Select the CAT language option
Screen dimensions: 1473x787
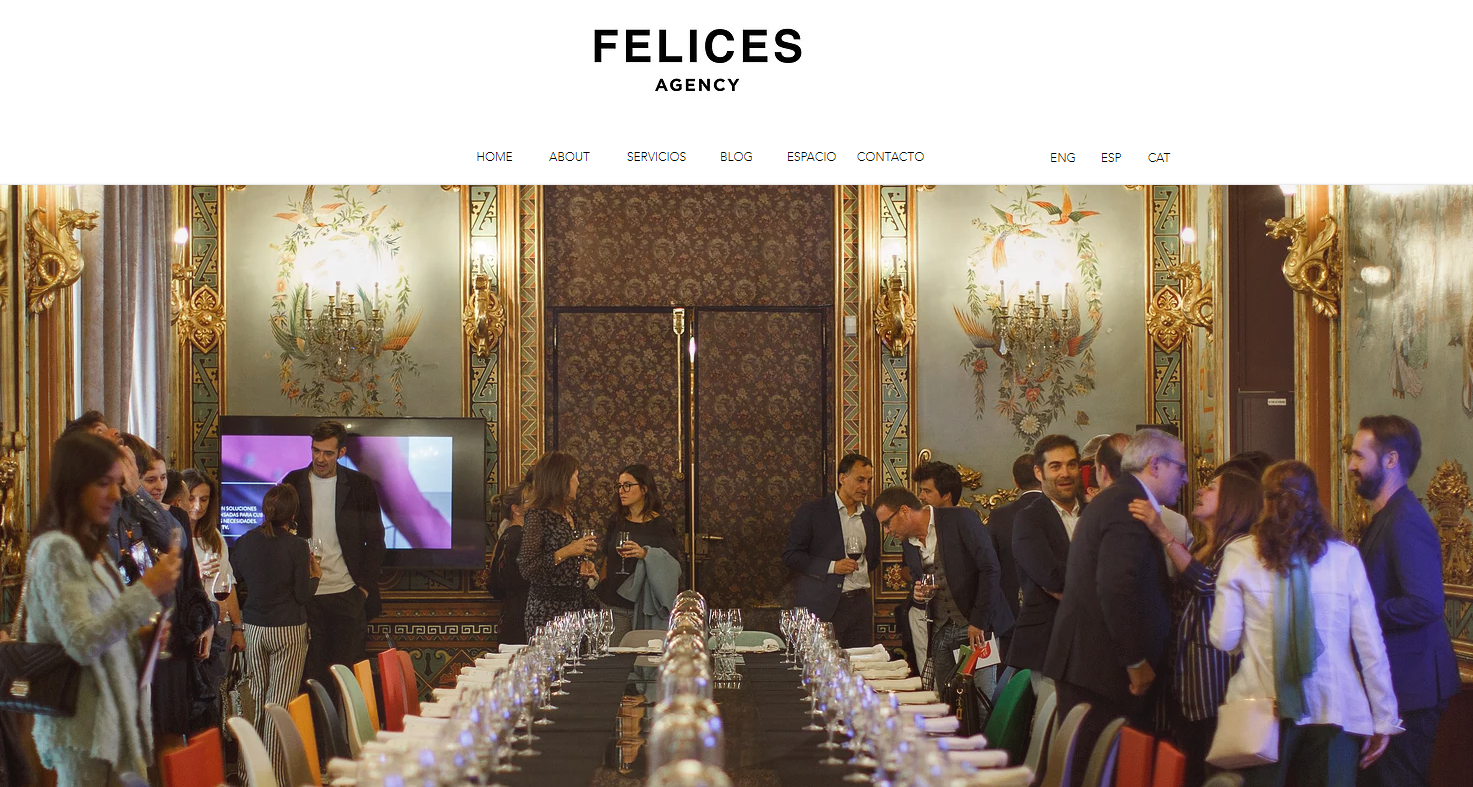tap(1159, 158)
